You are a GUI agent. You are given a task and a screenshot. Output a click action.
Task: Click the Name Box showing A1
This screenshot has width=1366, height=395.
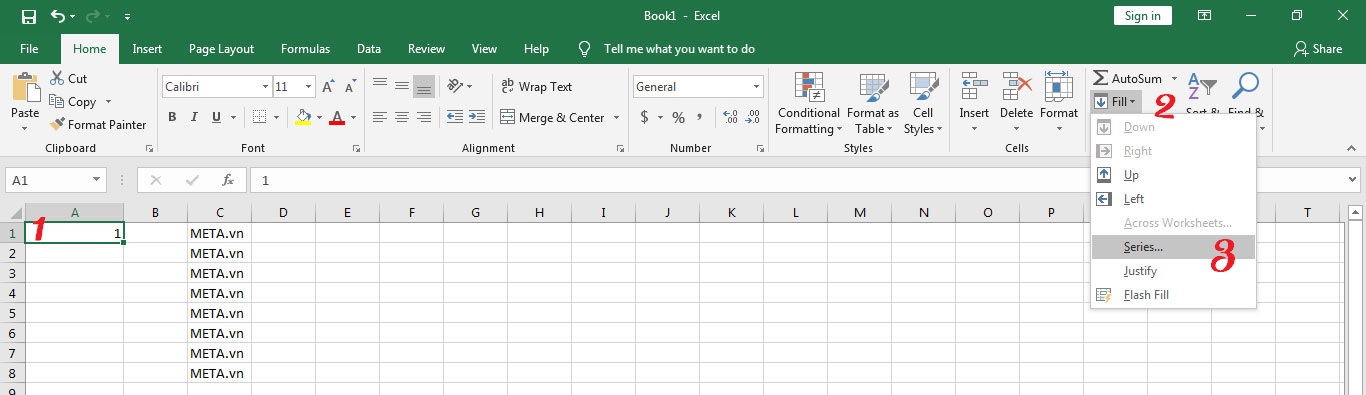56,180
